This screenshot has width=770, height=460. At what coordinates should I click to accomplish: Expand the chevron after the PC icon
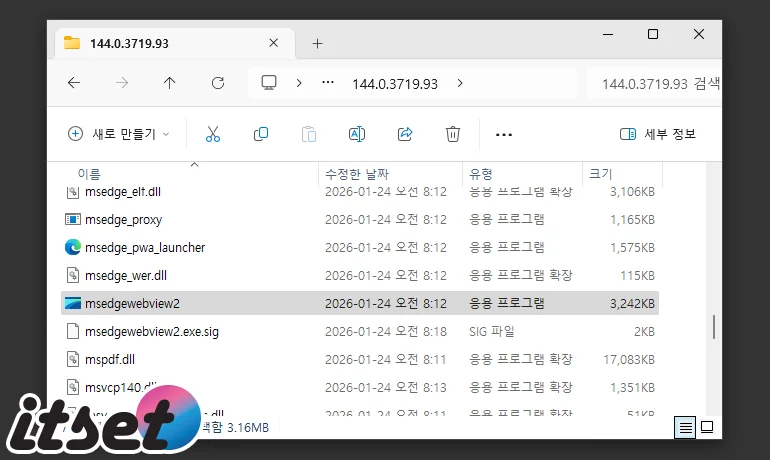(x=299, y=83)
